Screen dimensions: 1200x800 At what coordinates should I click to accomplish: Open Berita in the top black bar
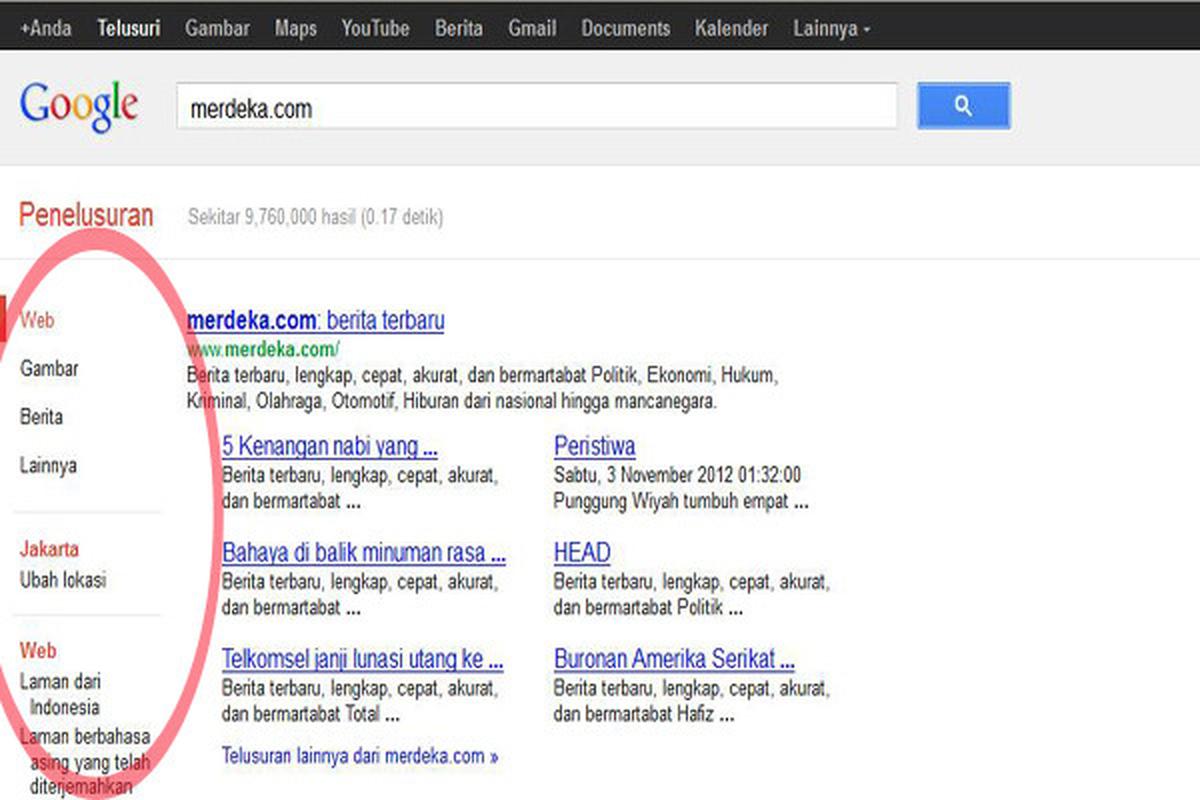tap(458, 29)
